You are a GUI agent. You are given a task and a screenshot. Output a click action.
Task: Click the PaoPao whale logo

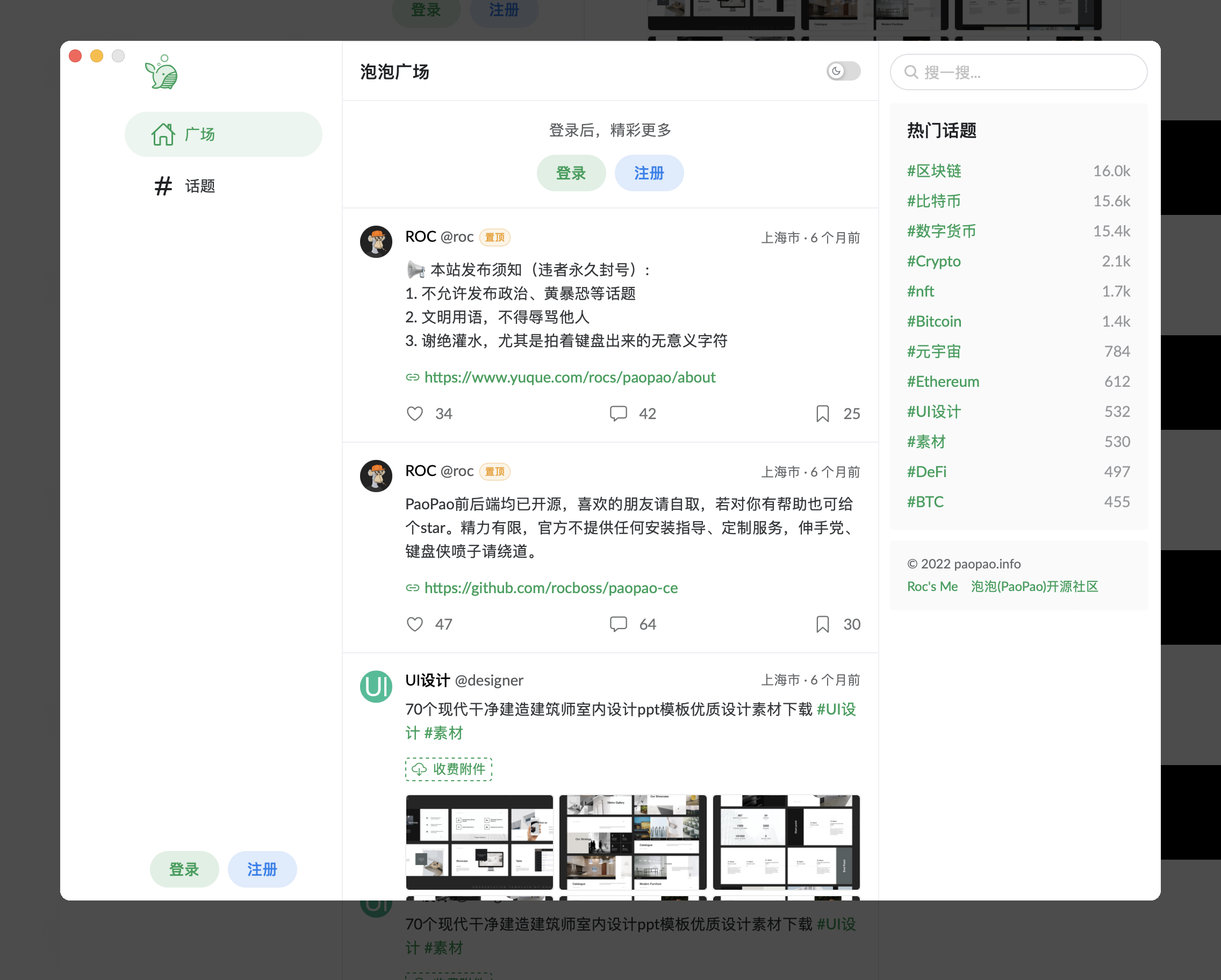click(162, 73)
